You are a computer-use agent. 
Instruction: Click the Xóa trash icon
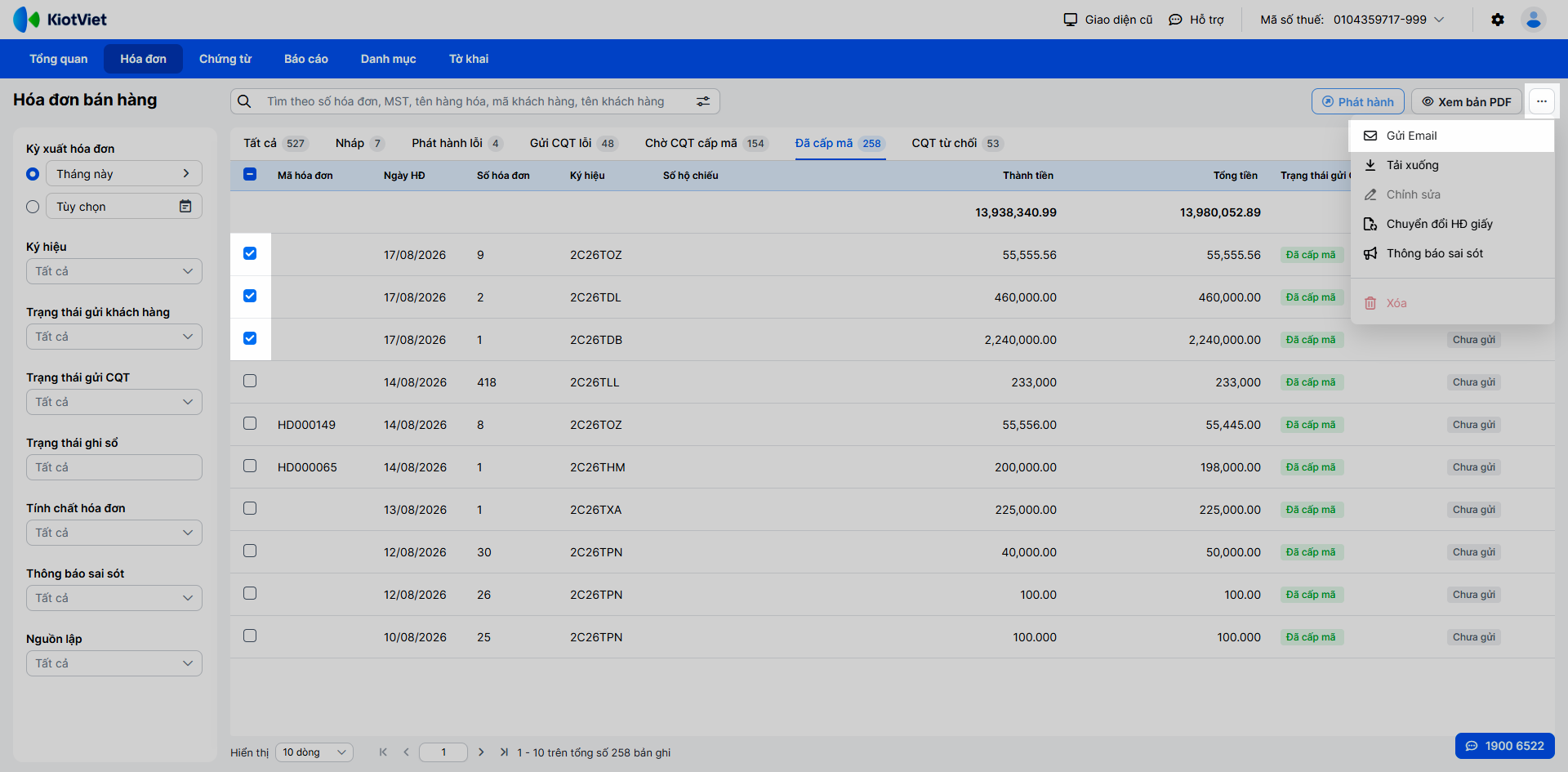pyautogui.click(x=1370, y=303)
